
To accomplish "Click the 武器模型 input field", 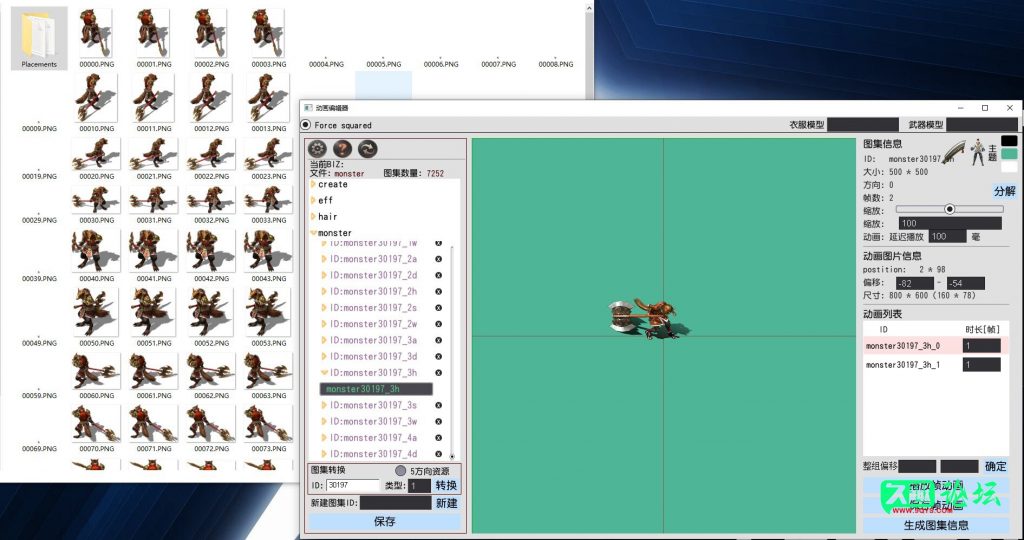I will pos(982,125).
